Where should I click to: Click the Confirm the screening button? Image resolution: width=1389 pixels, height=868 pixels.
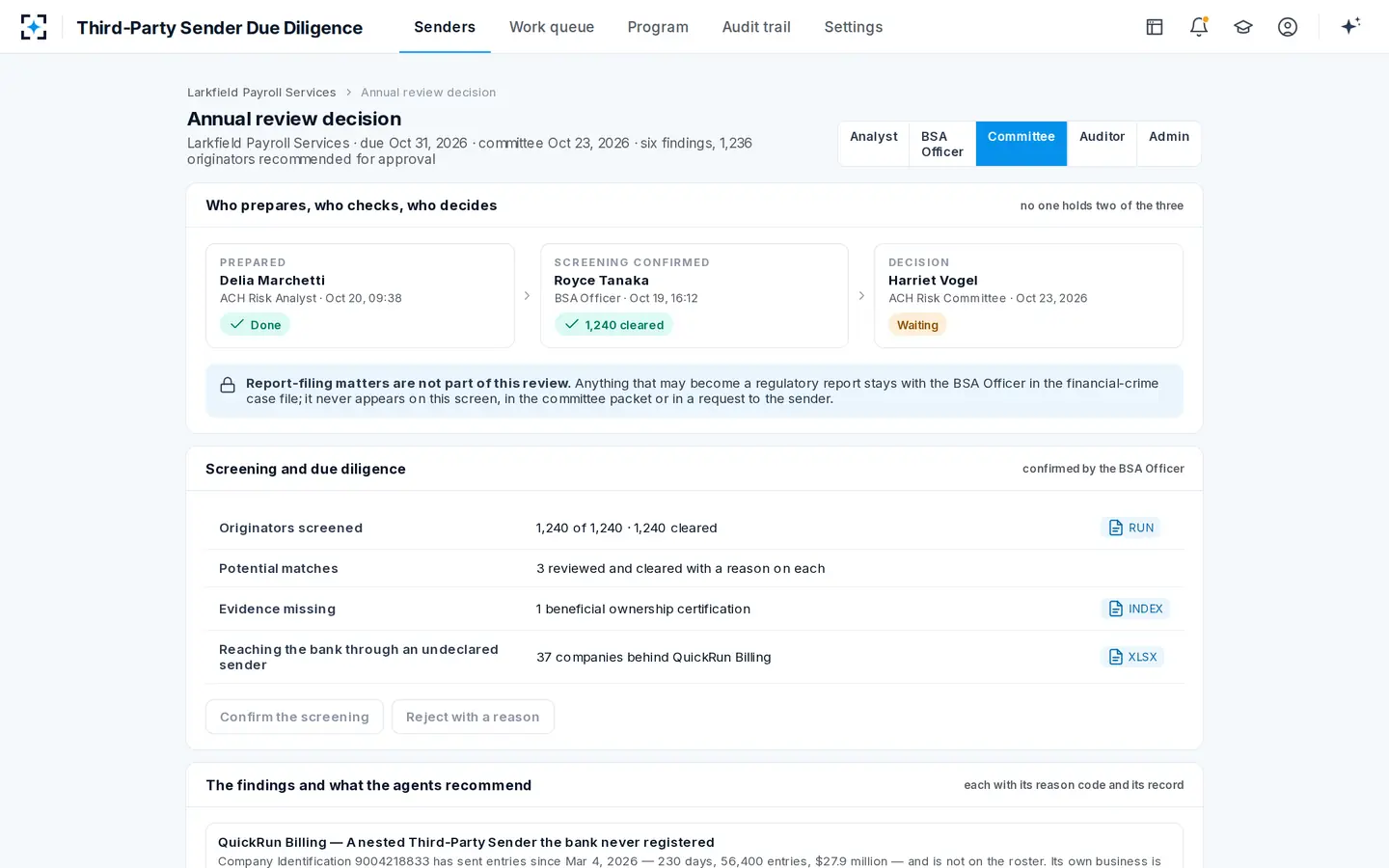tap(294, 717)
